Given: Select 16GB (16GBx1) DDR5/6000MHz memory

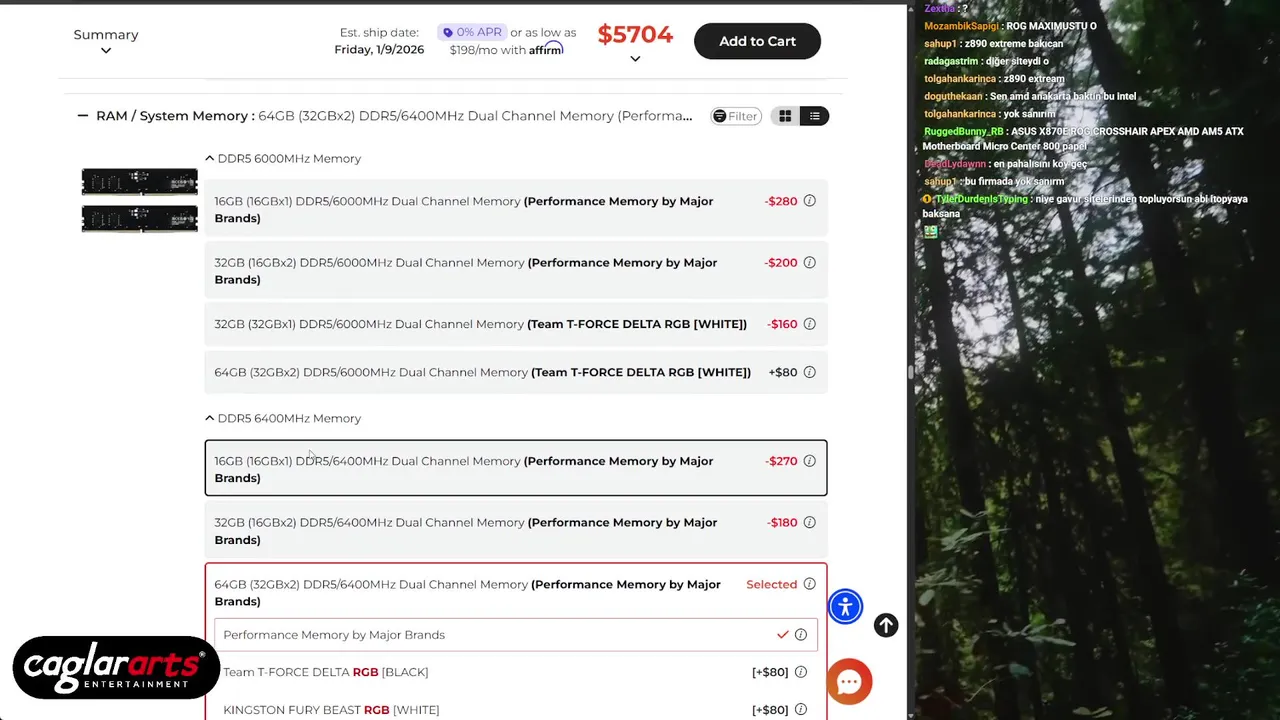Looking at the screenshot, I should [x=516, y=209].
